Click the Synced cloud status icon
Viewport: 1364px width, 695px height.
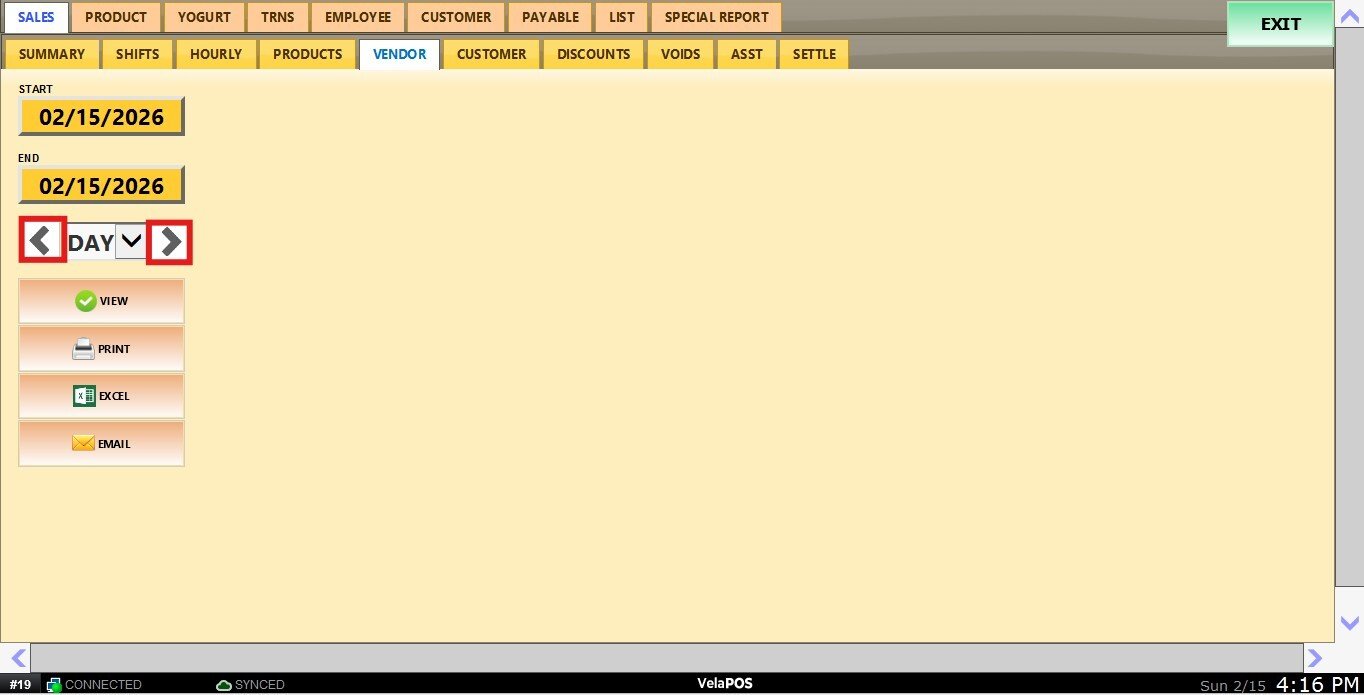coord(224,685)
